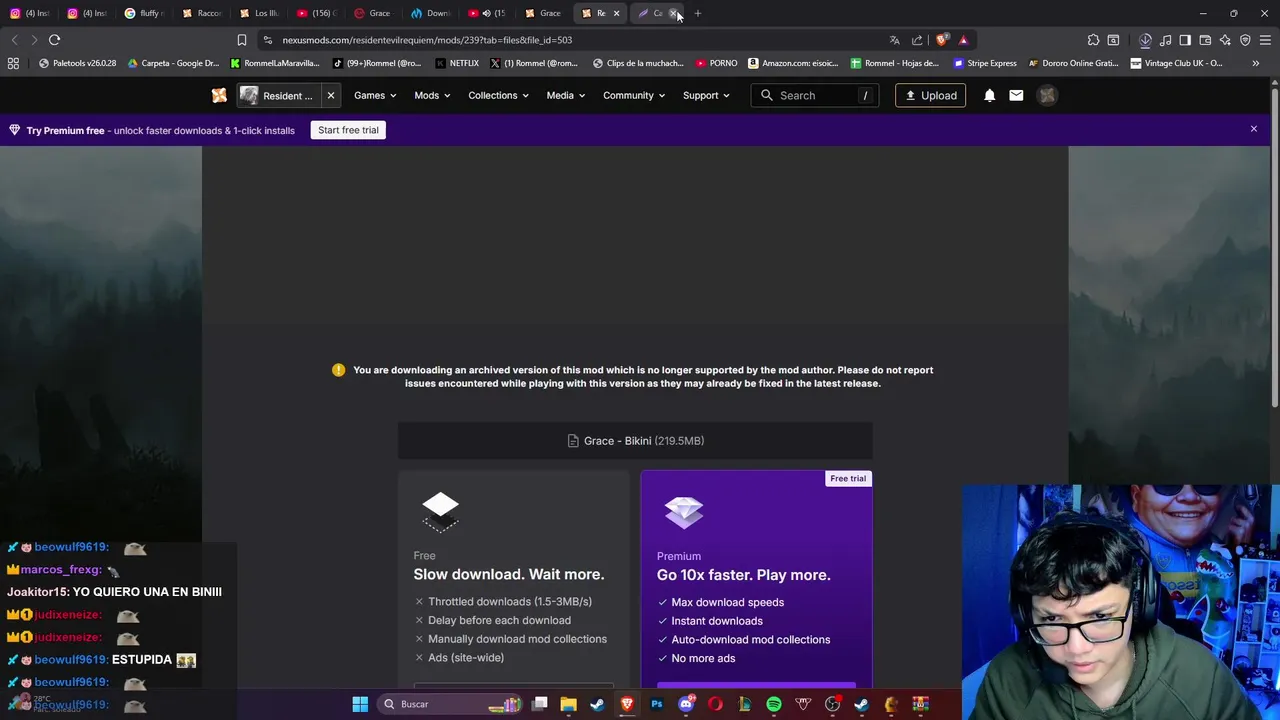Click the Grace - Bikini file name

[617, 441]
